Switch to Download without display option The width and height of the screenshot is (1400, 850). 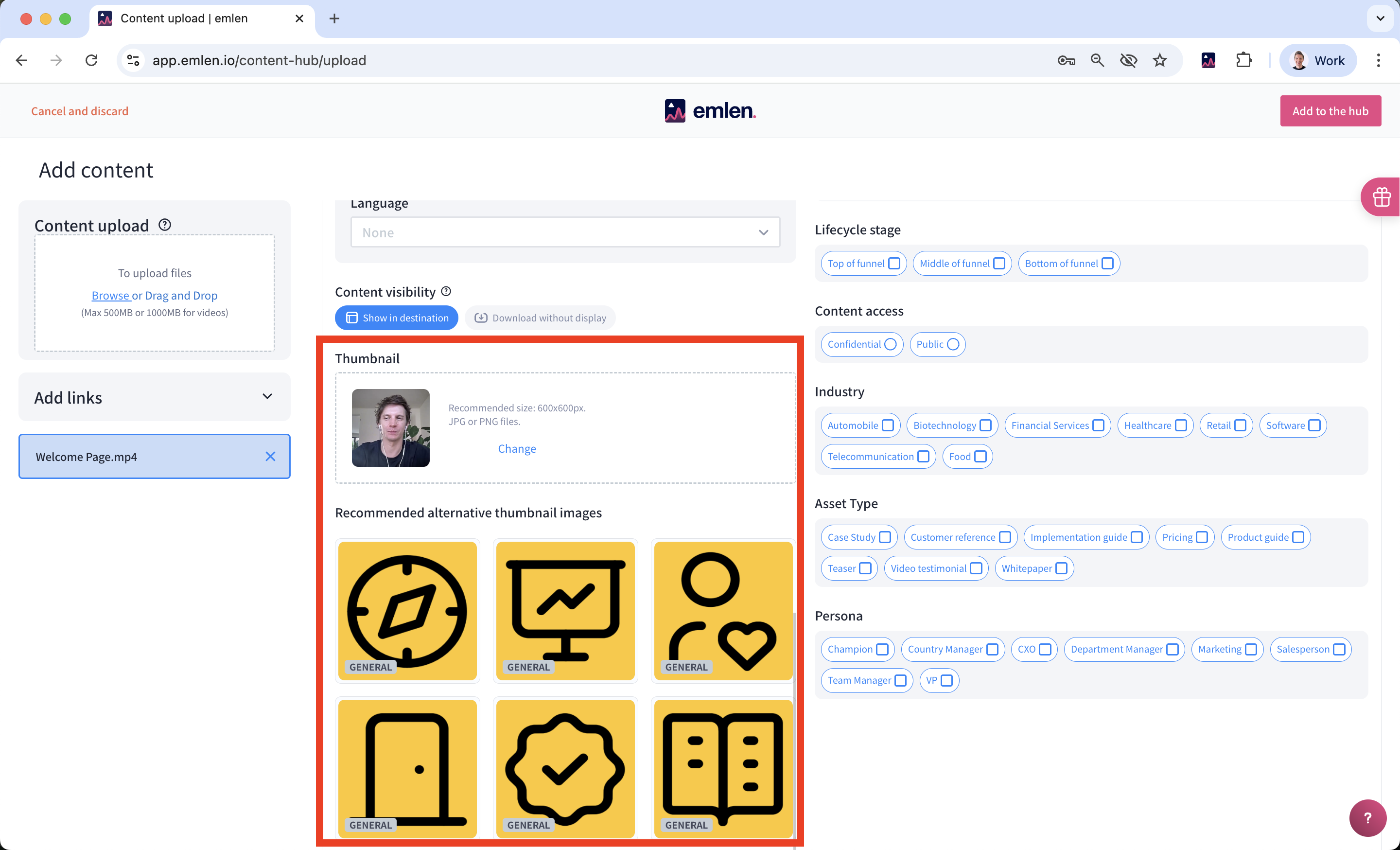540,318
